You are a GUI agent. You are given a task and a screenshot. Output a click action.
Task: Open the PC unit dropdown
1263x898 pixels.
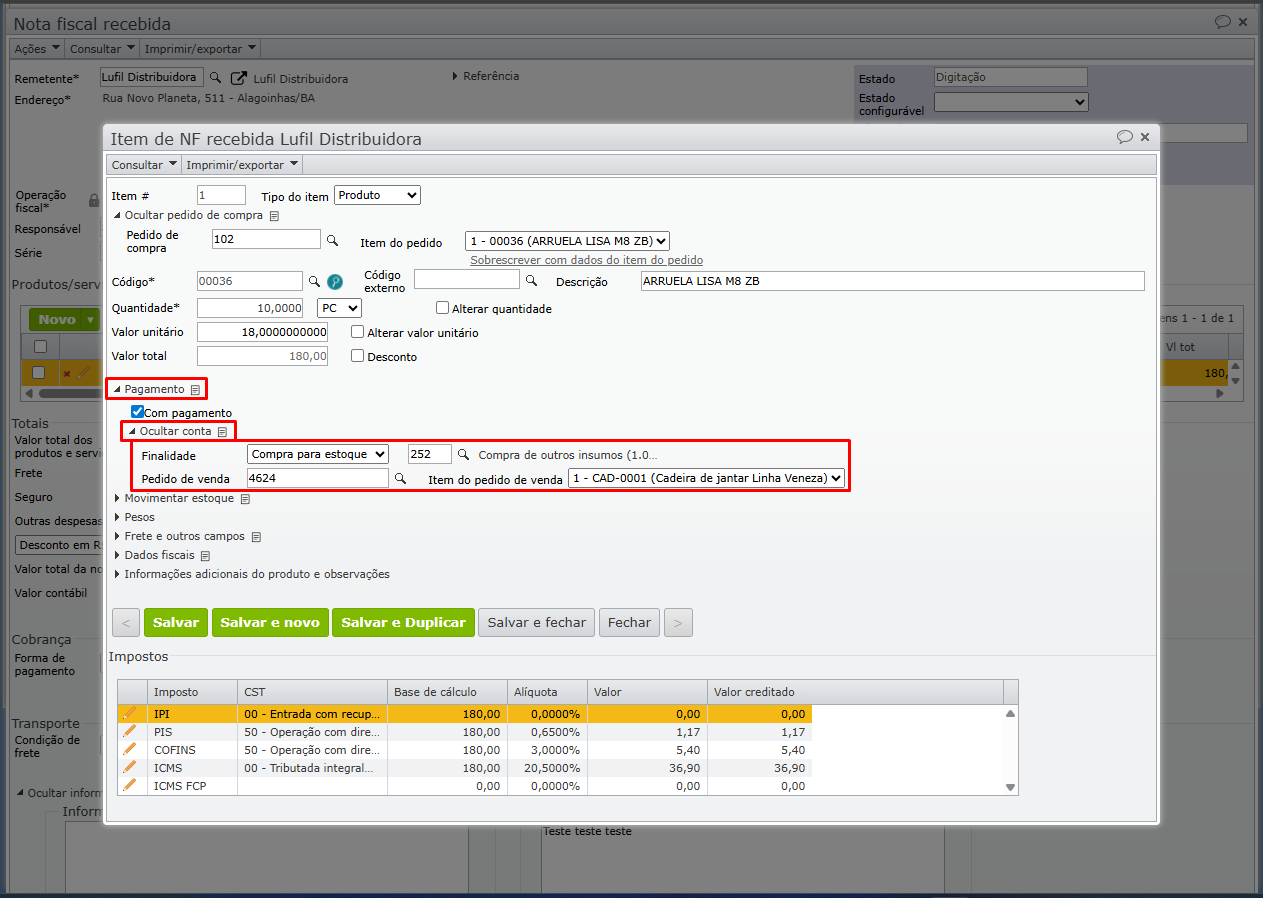coord(339,308)
